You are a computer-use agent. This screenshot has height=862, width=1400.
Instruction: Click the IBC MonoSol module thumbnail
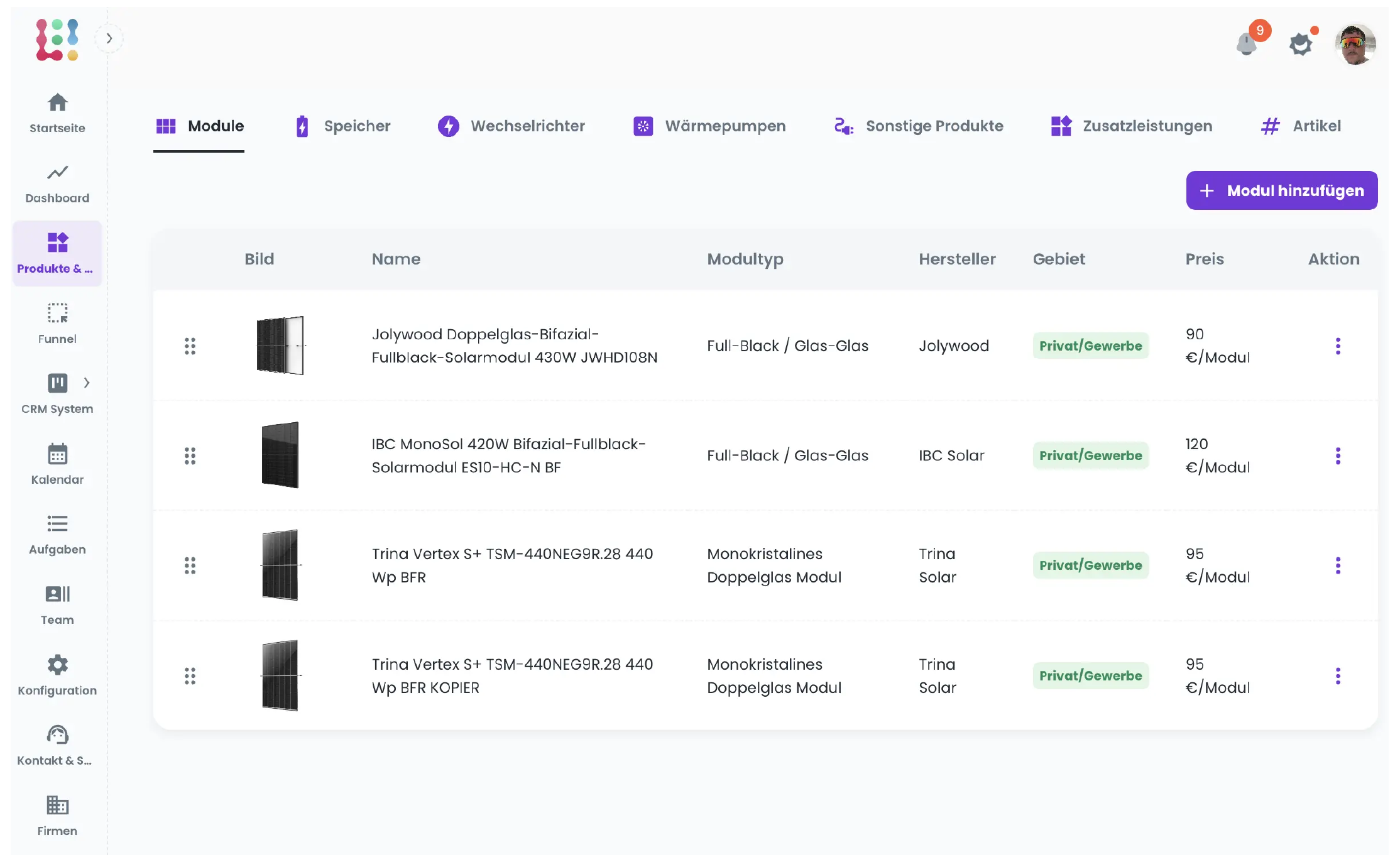click(280, 455)
